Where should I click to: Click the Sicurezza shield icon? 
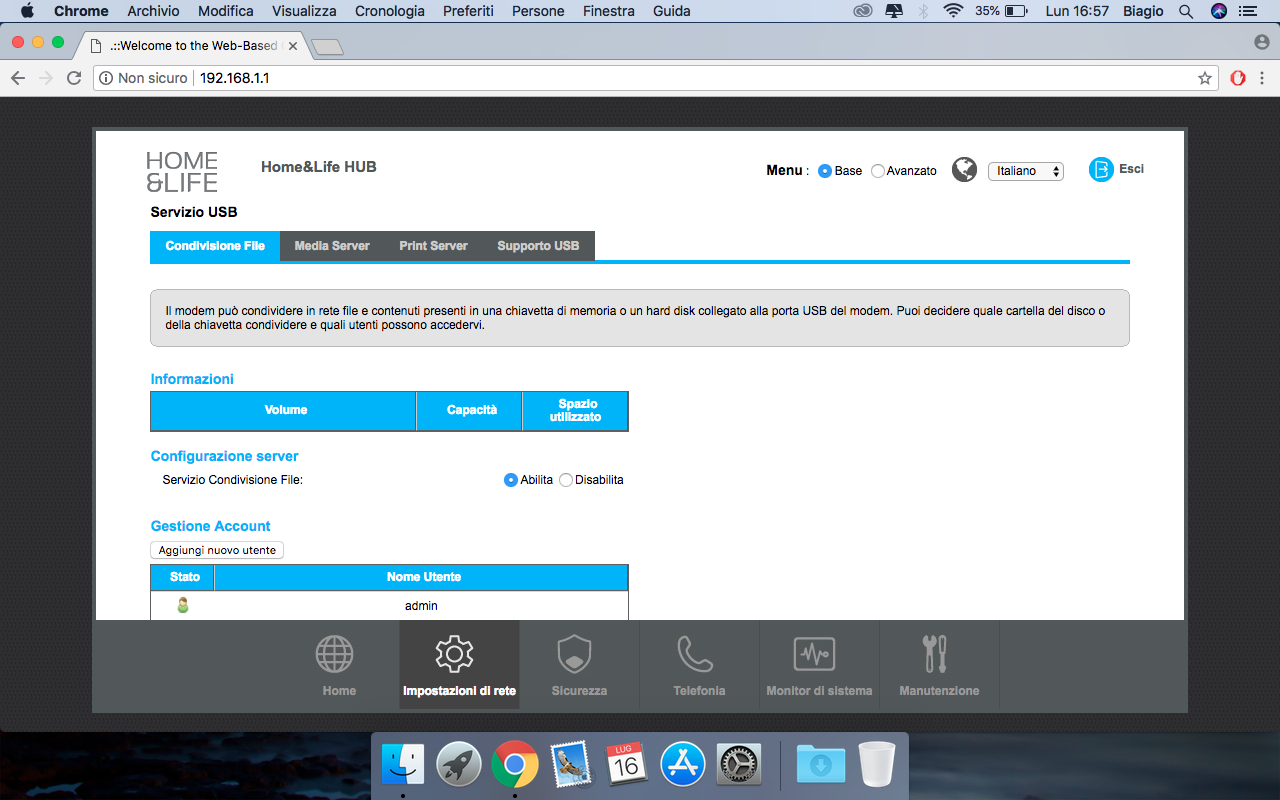point(574,654)
